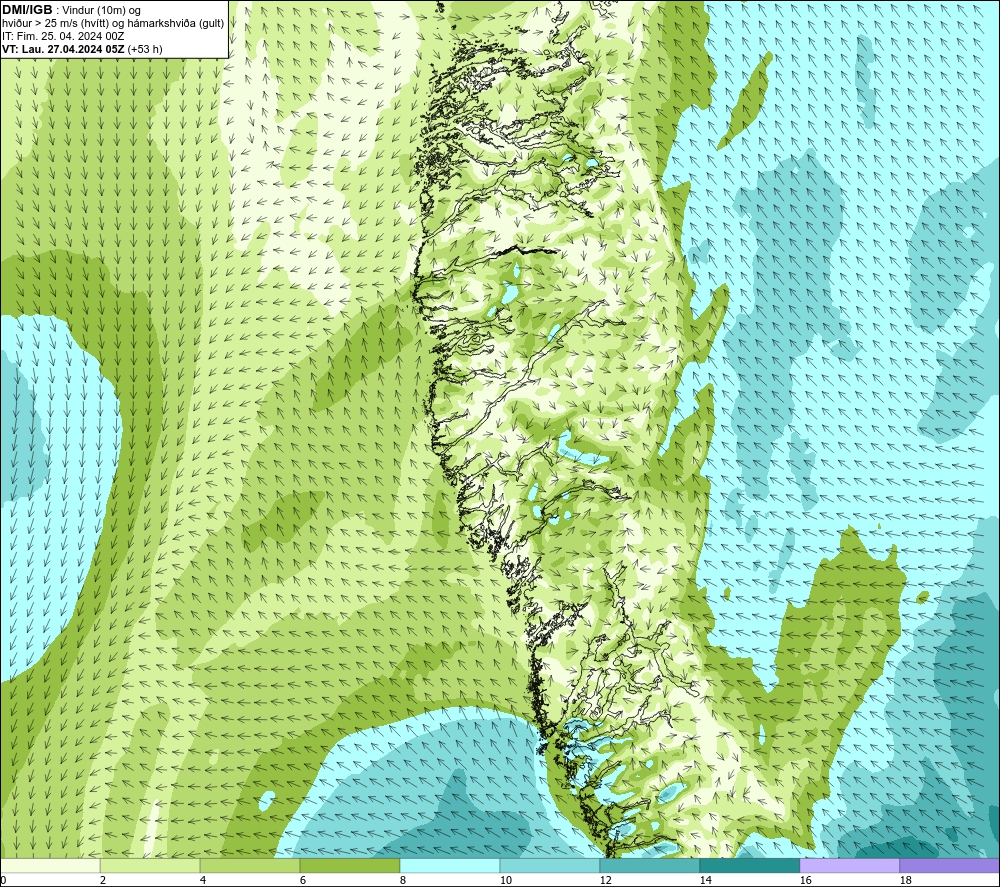This screenshot has height=887, width=1000.
Task: Click legend scale label '14'
Action: click(705, 880)
